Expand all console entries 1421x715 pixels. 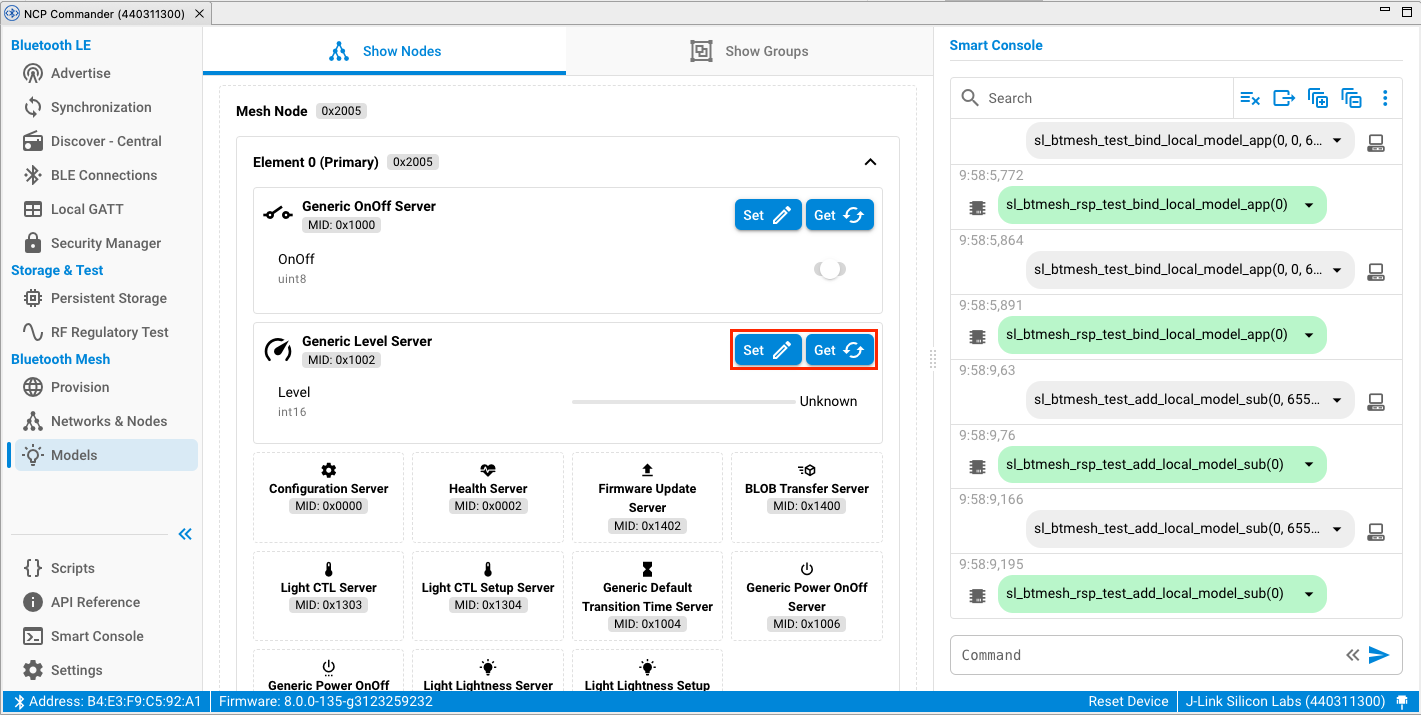[x=1318, y=98]
